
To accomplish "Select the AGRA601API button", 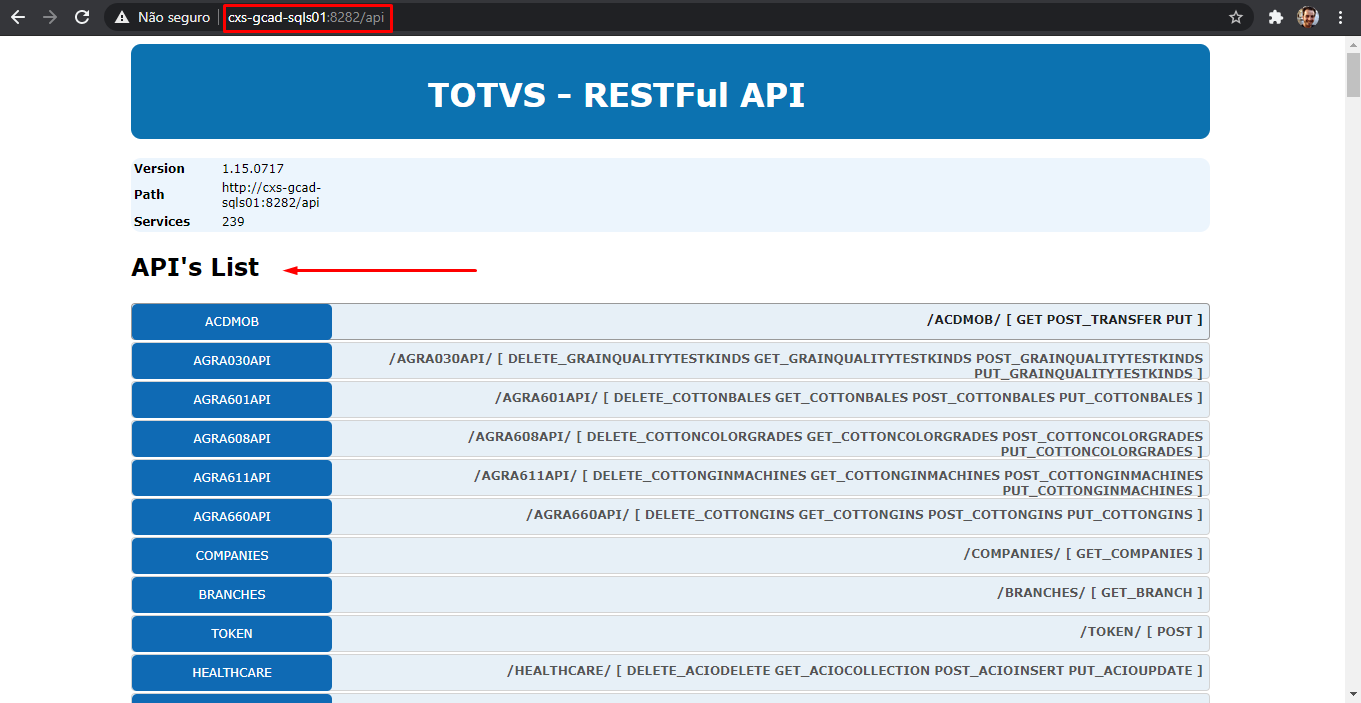I will point(232,400).
